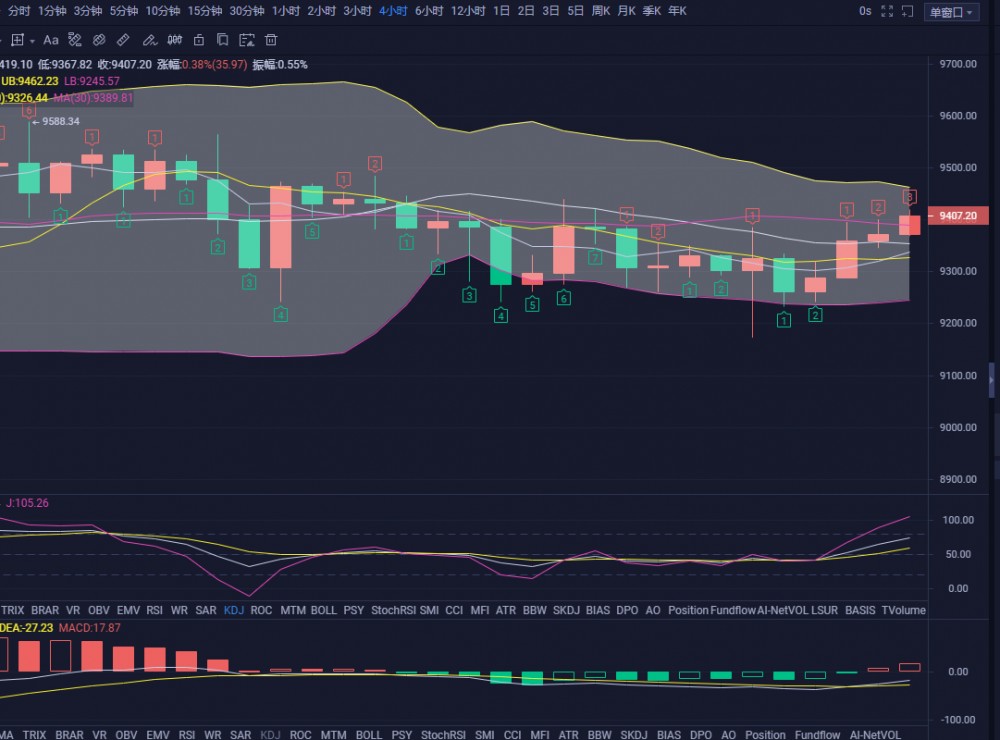The height and width of the screenshot is (740, 1000).
Task: Click the 周K timeframe option
Action: point(600,11)
